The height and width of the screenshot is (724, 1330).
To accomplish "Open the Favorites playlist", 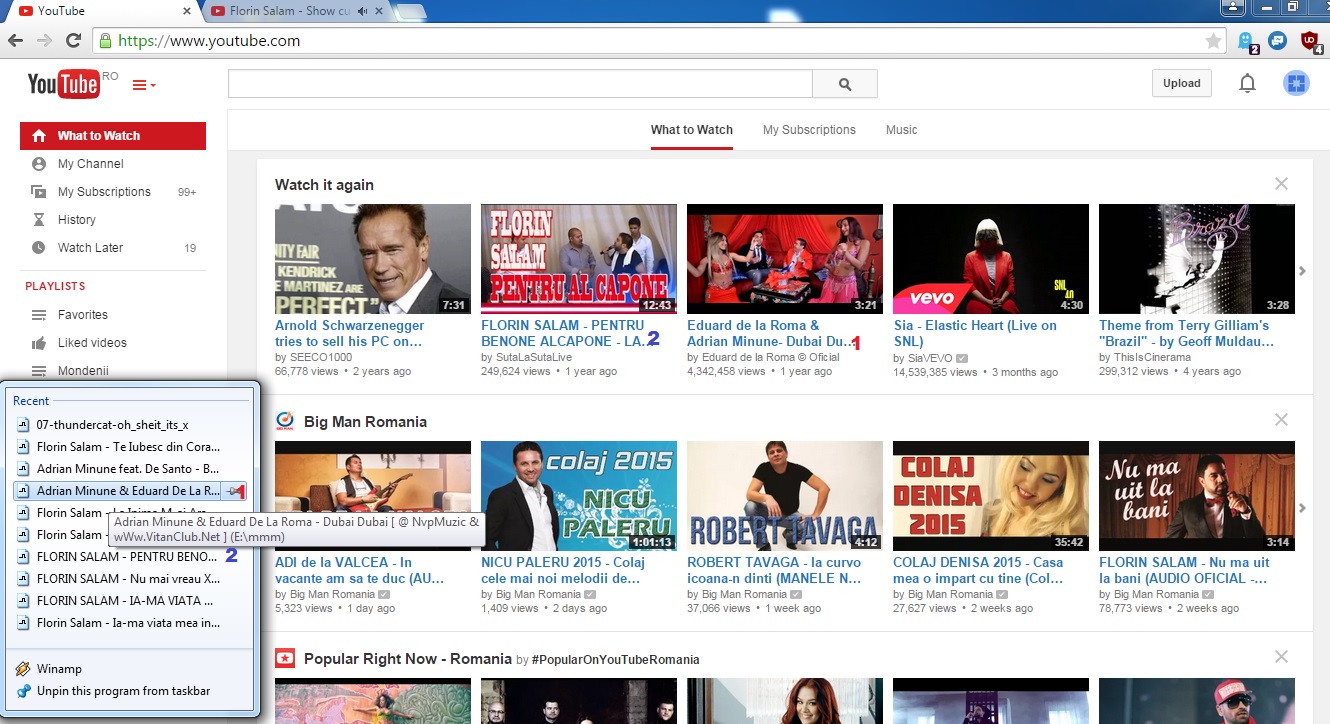I will tap(113, 315).
